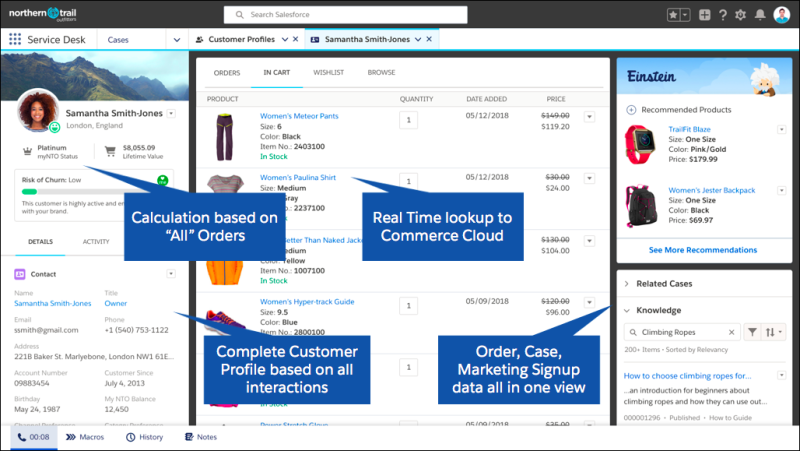Click the Lifetime Value cart icon
800x451 pixels.
coord(110,151)
